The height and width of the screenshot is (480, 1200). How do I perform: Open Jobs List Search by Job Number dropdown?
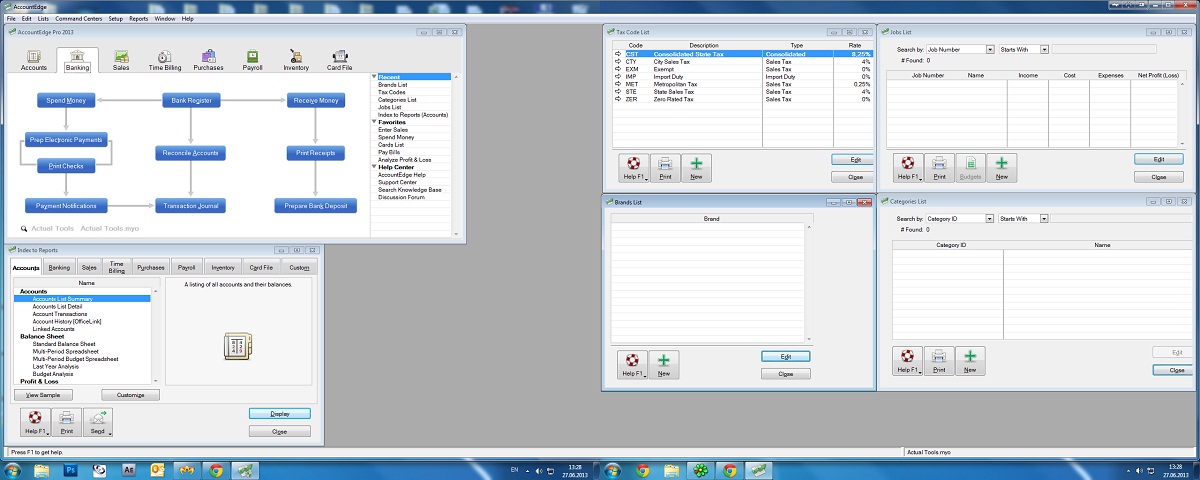tap(990, 49)
